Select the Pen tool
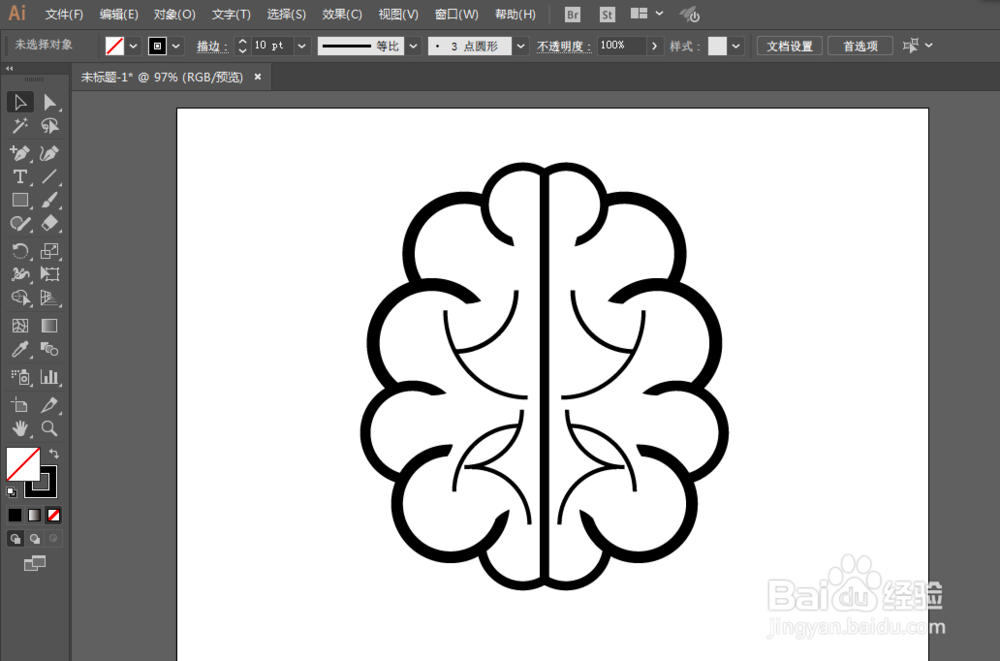 pyautogui.click(x=20, y=151)
